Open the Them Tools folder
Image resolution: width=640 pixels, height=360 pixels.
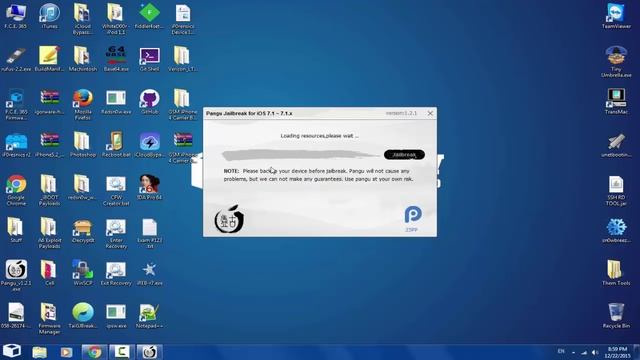click(616, 273)
